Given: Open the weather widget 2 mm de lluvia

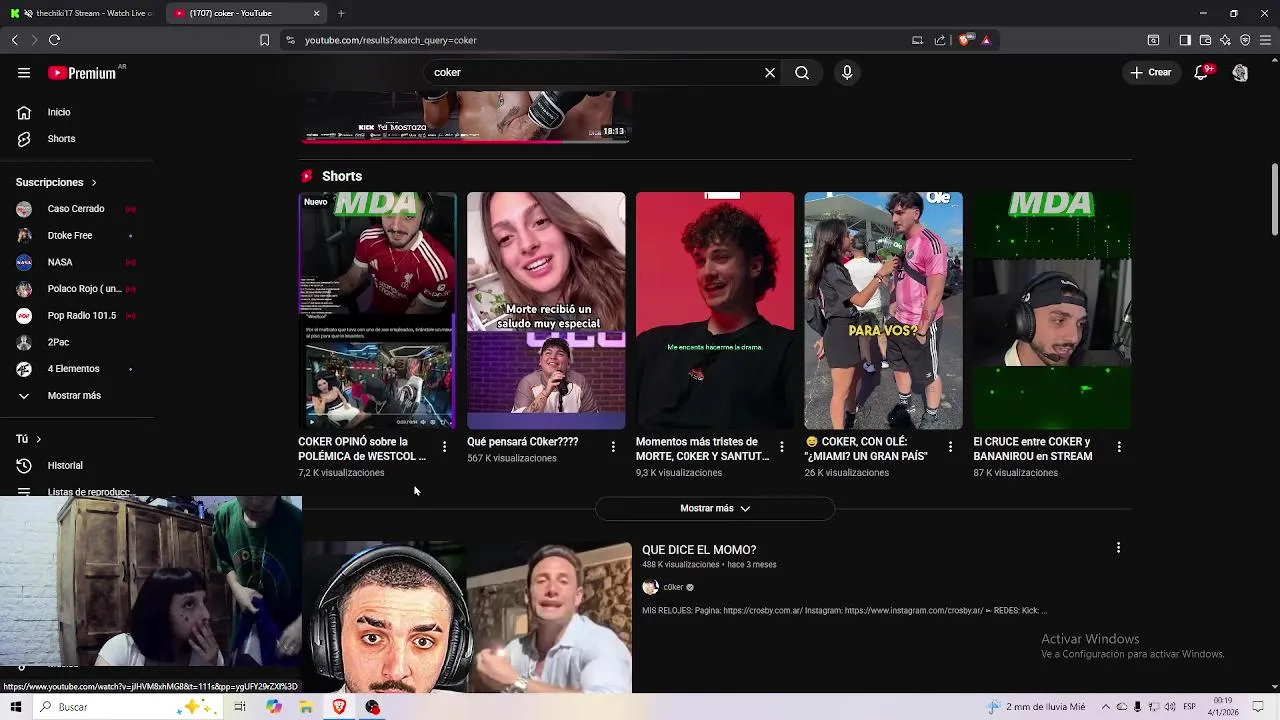Looking at the screenshot, I should pos(1036,707).
